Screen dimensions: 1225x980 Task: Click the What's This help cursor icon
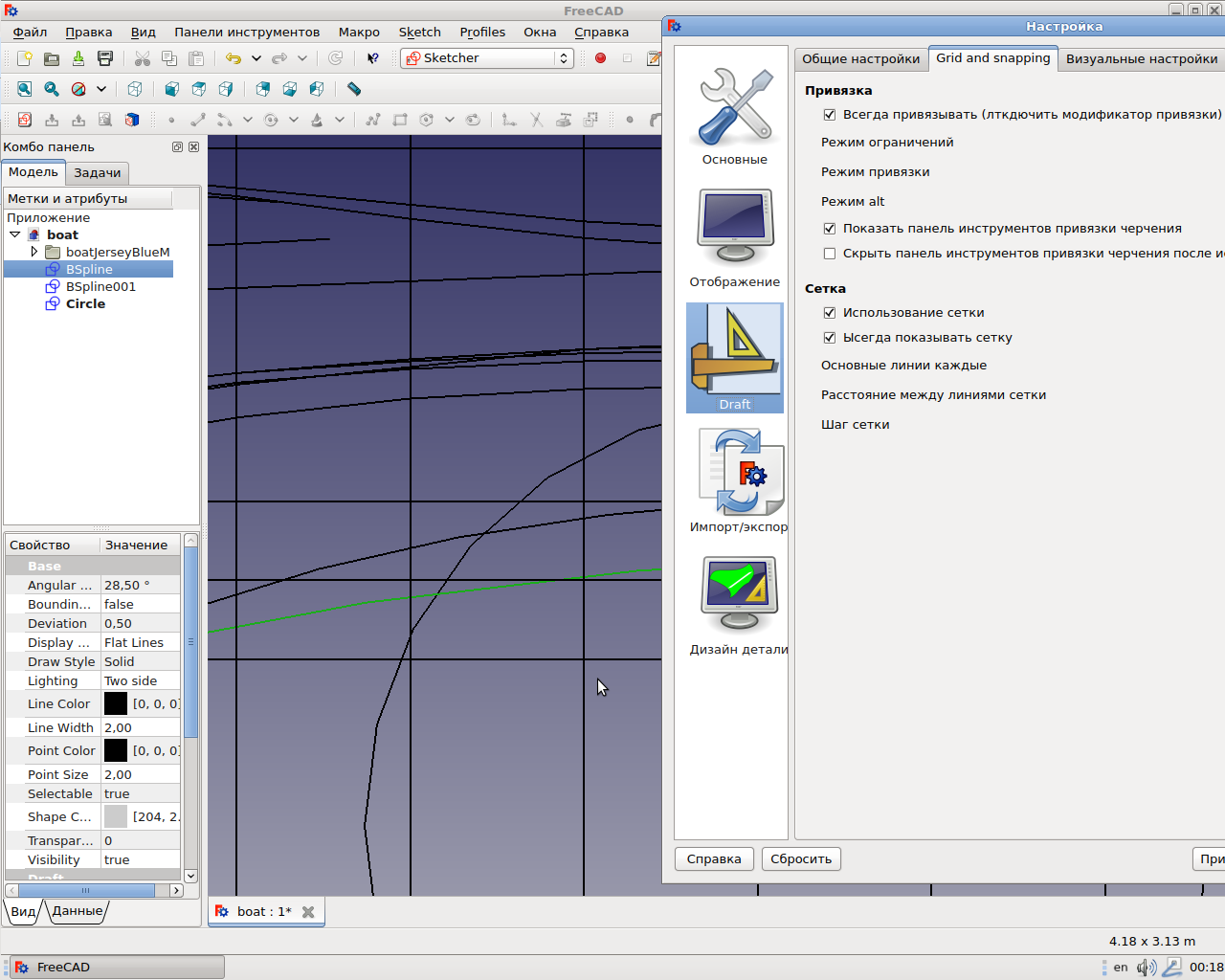[x=373, y=58]
